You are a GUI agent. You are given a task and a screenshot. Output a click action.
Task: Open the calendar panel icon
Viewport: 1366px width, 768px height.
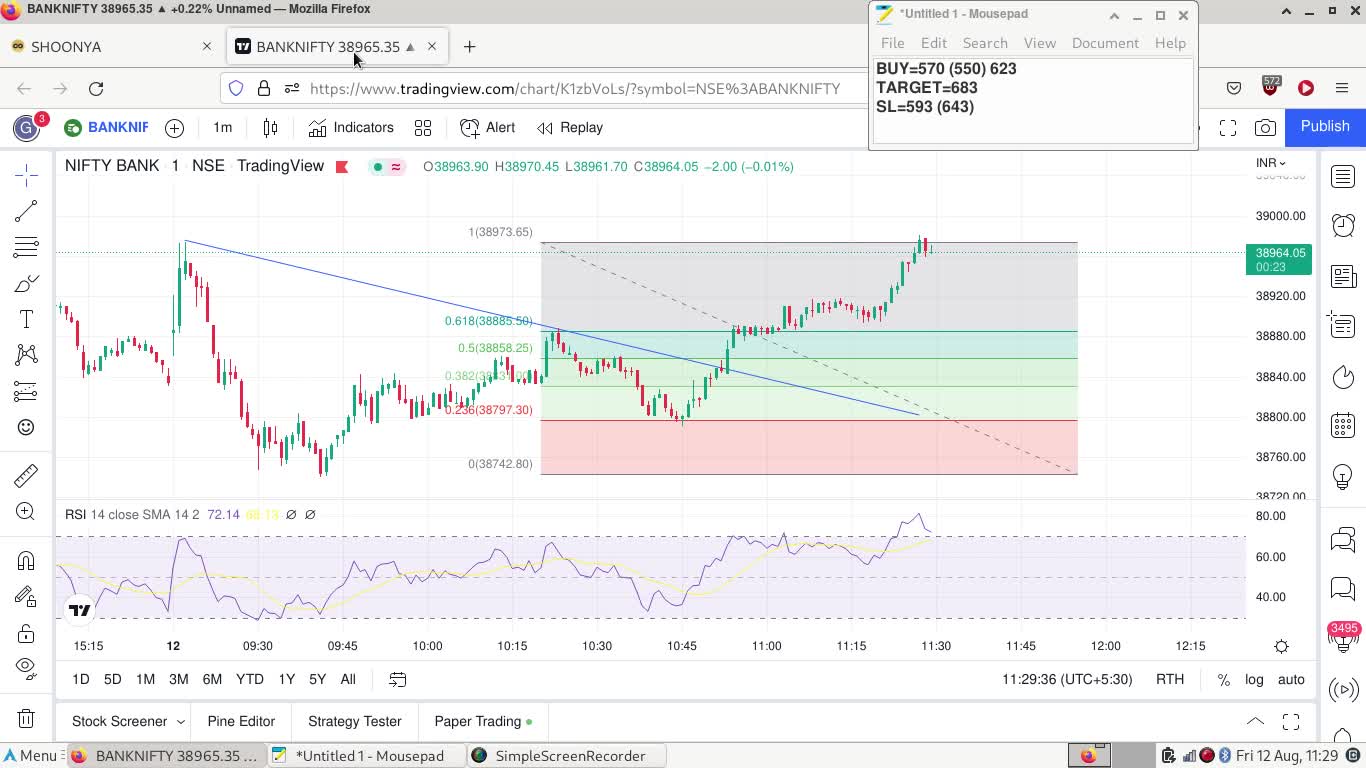tap(1343, 425)
